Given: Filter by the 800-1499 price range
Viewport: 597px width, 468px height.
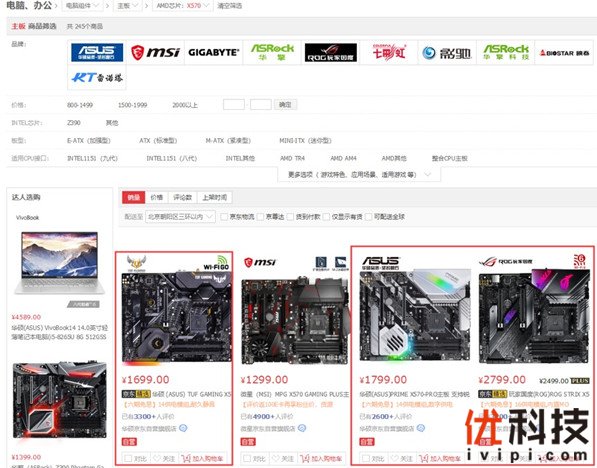Looking at the screenshot, I should point(80,105).
